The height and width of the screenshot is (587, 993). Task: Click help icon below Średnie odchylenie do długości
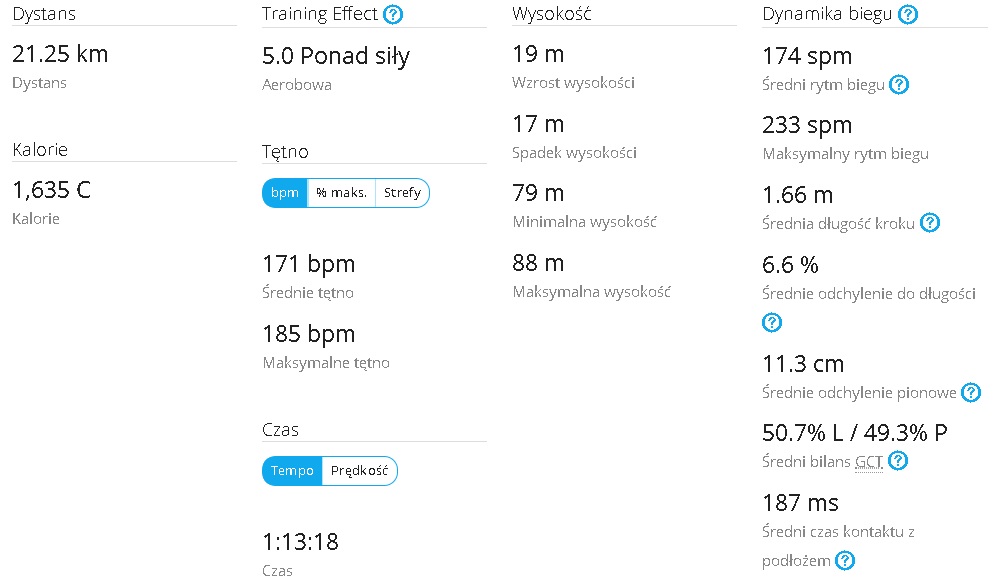point(772,322)
